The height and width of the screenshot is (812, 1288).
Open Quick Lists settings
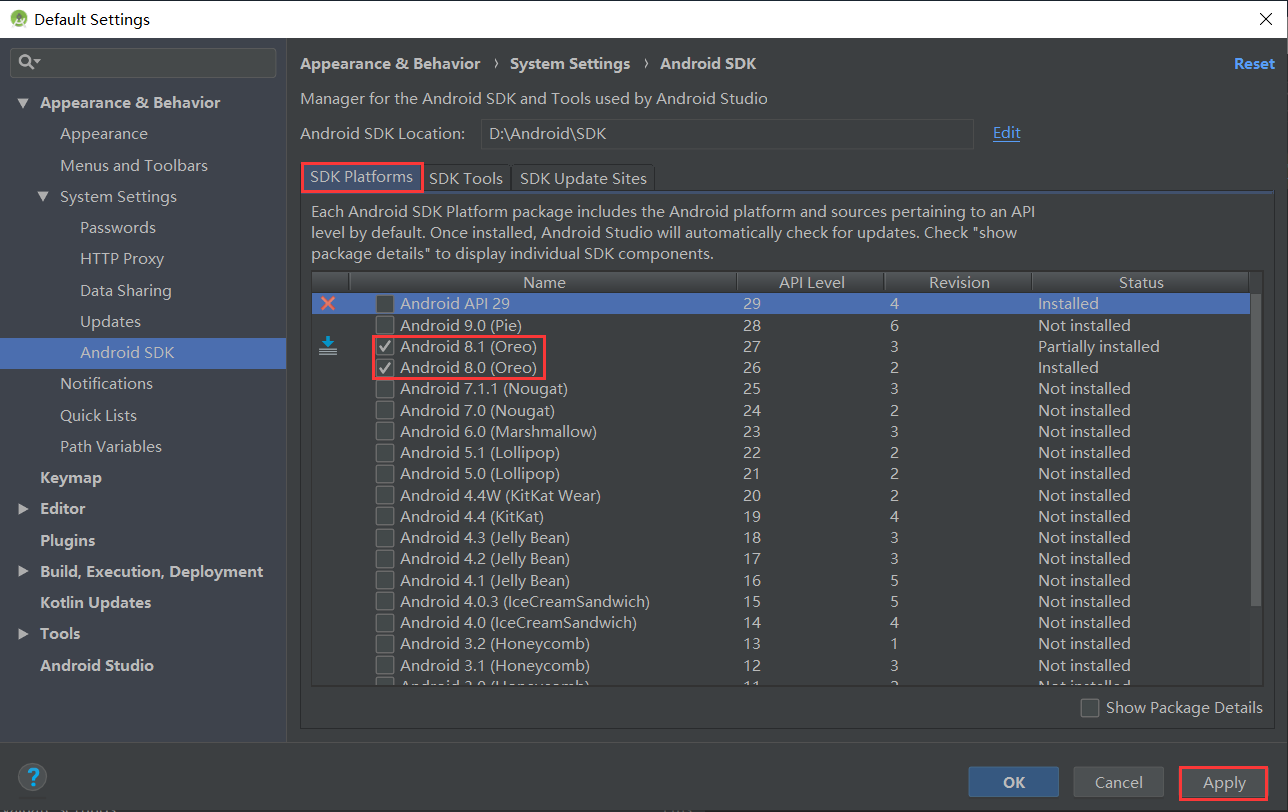coord(98,415)
